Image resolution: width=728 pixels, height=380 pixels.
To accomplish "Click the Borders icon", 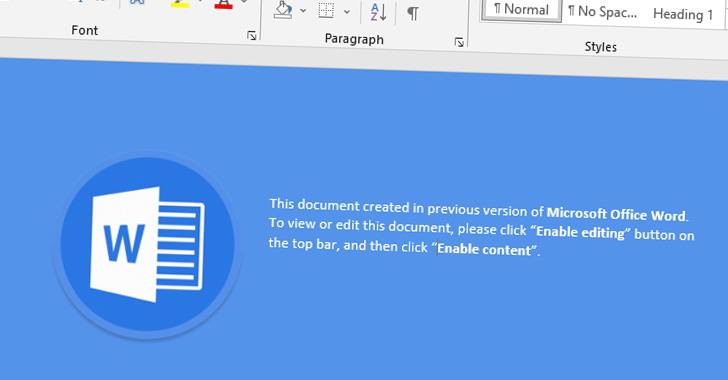I will 326,11.
